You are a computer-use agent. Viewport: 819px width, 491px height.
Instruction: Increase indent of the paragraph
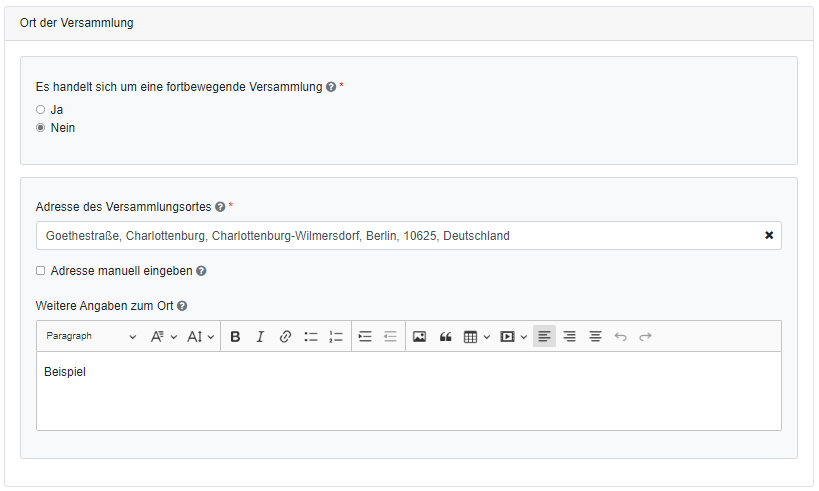pyautogui.click(x=365, y=337)
